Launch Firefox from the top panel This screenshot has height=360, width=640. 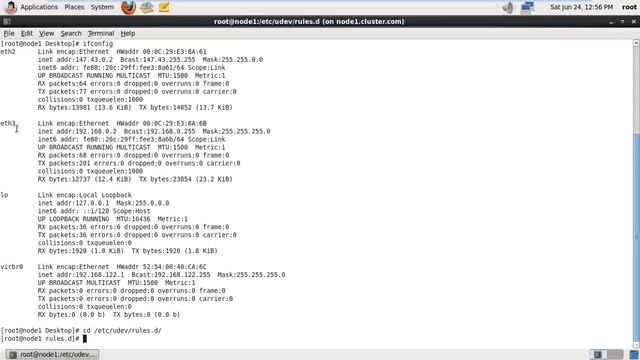coord(128,7)
